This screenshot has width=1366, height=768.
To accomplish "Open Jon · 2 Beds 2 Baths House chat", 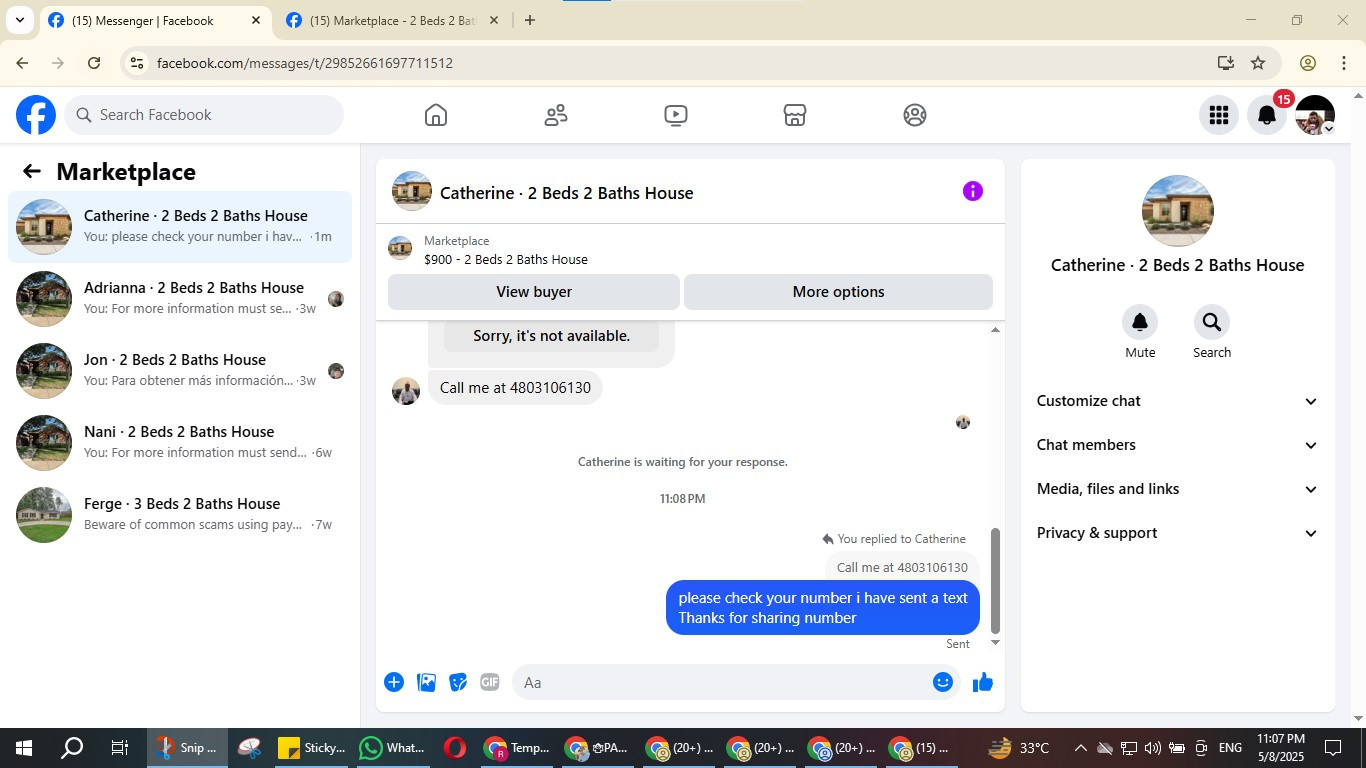I will 180,371.
